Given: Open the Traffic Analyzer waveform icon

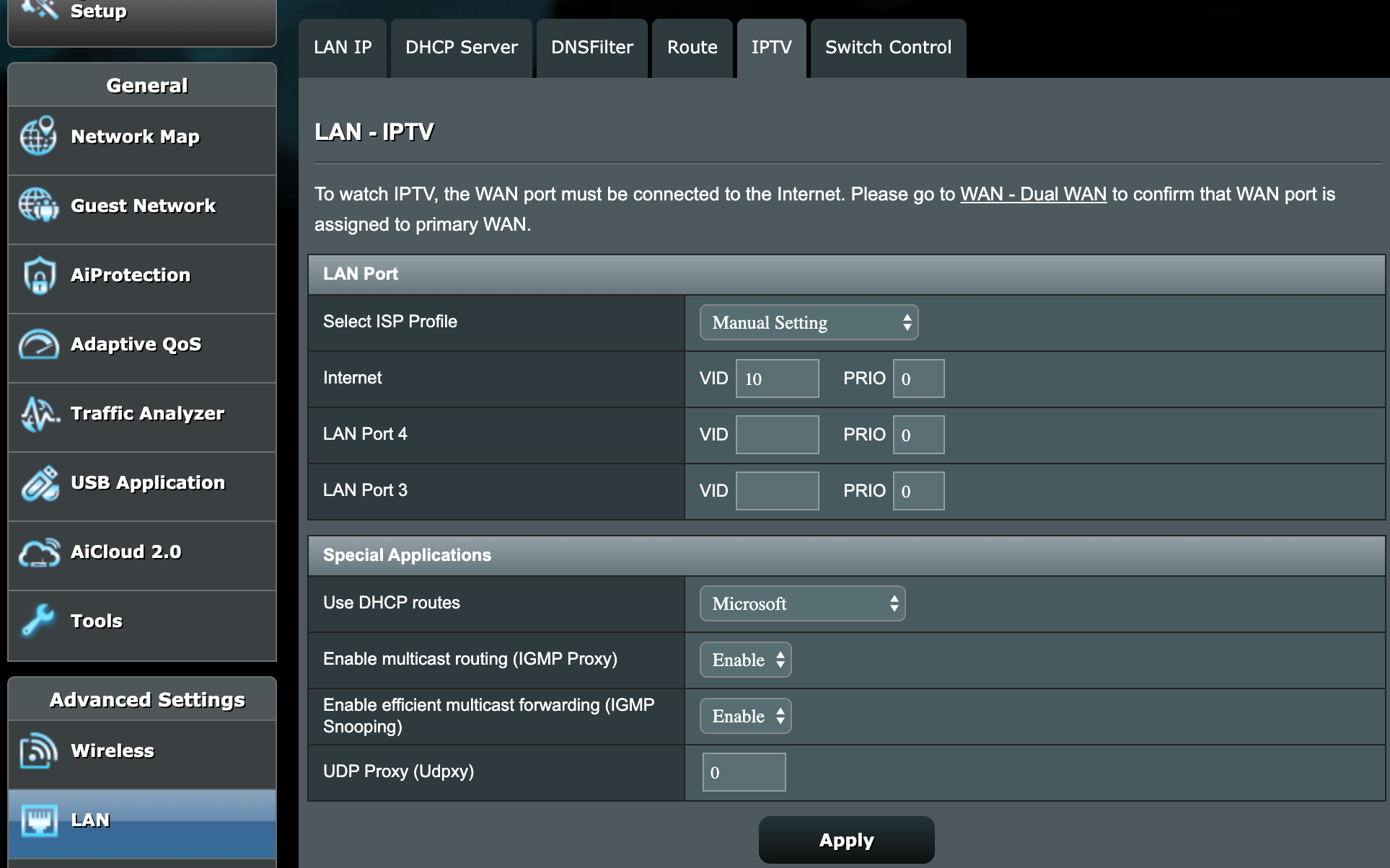Looking at the screenshot, I should pyautogui.click(x=39, y=414).
